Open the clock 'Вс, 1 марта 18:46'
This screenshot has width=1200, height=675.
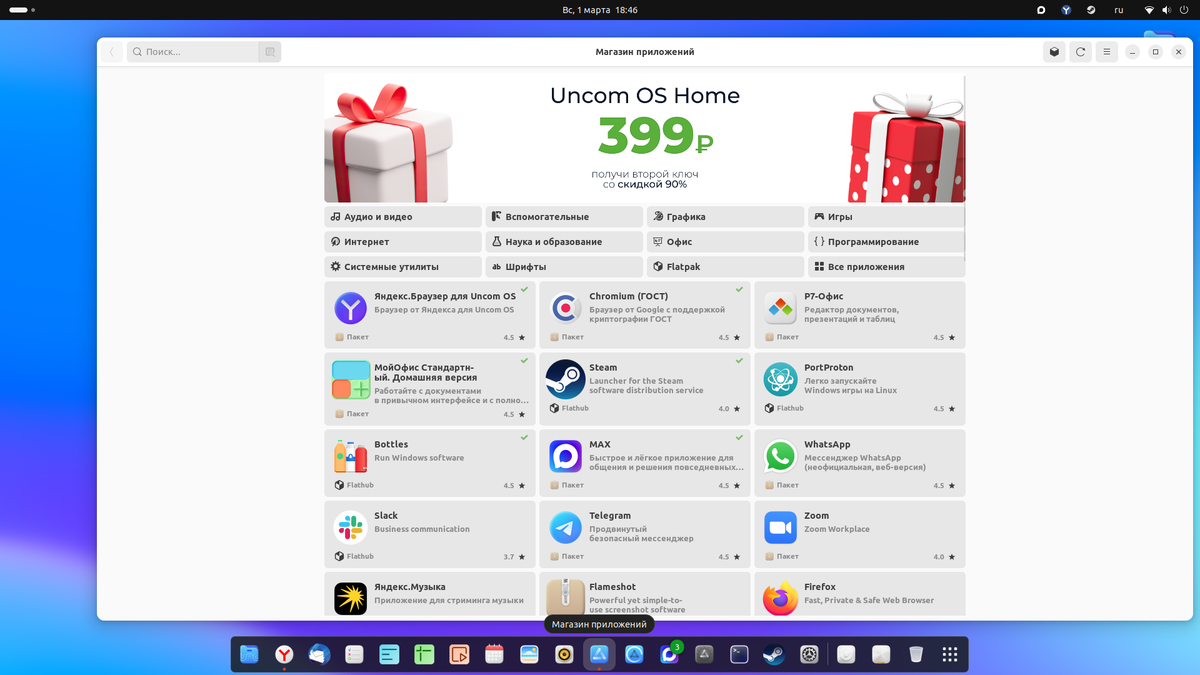tap(600, 10)
